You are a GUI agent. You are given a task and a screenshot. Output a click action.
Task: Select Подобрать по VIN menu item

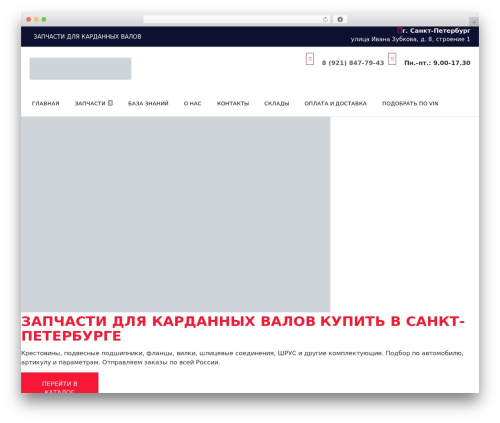tap(410, 103)
